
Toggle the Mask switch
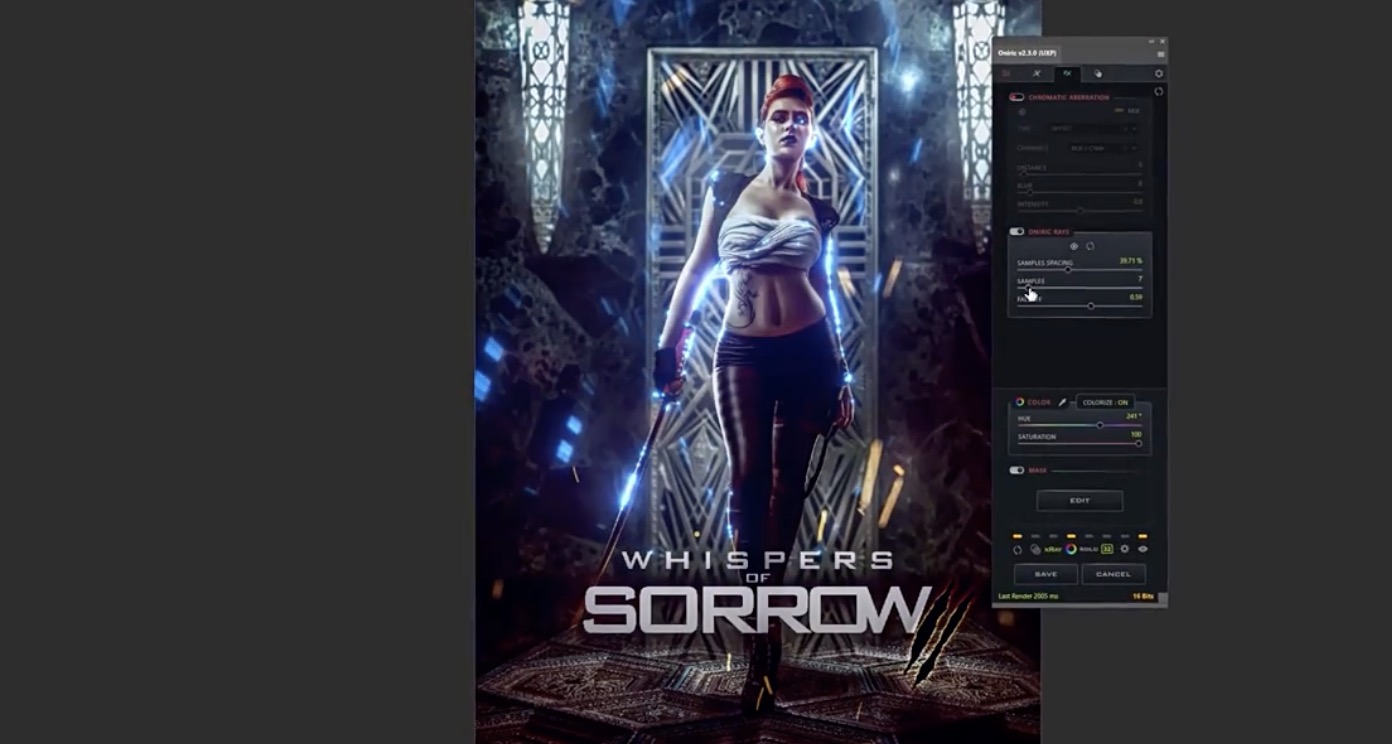click(1017, 470)
